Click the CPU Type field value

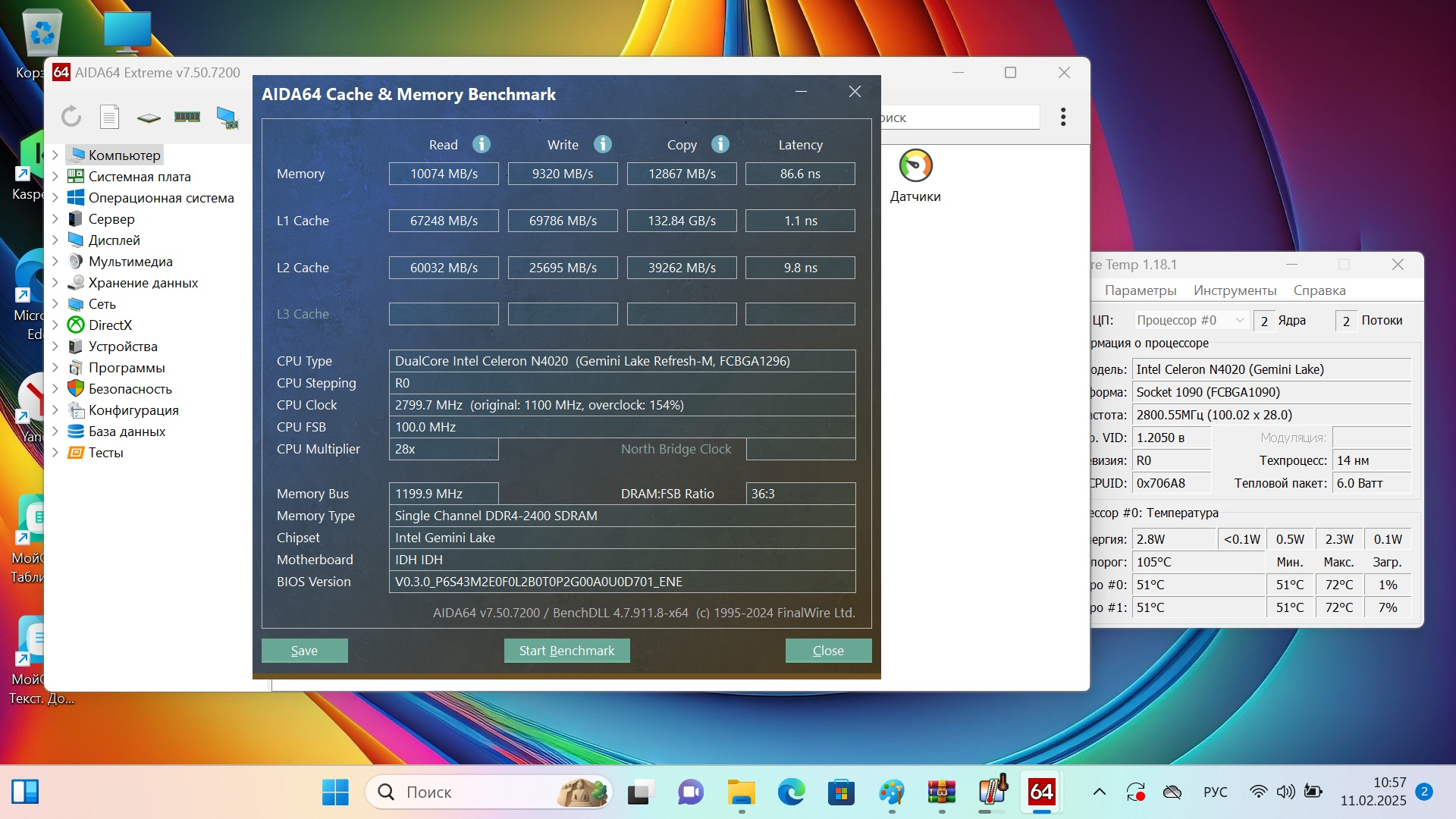(622, 361)
